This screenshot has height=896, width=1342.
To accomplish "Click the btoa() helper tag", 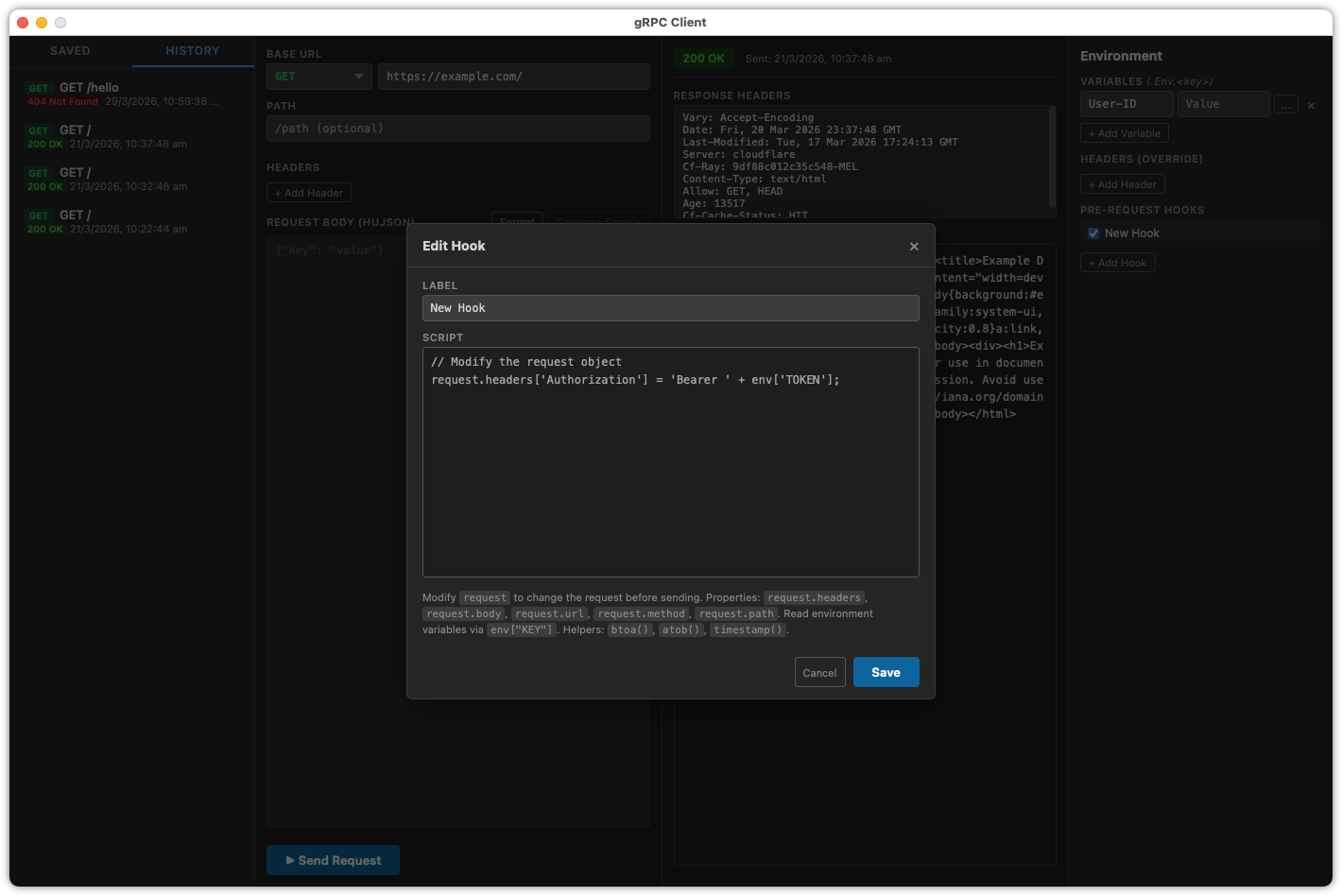I will [629, 629].
